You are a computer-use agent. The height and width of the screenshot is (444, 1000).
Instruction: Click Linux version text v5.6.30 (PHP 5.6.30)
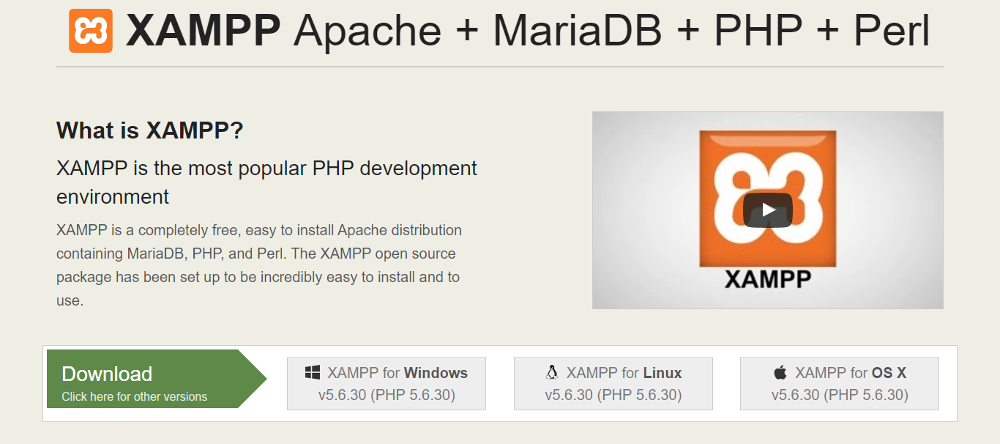coord(614,396)
